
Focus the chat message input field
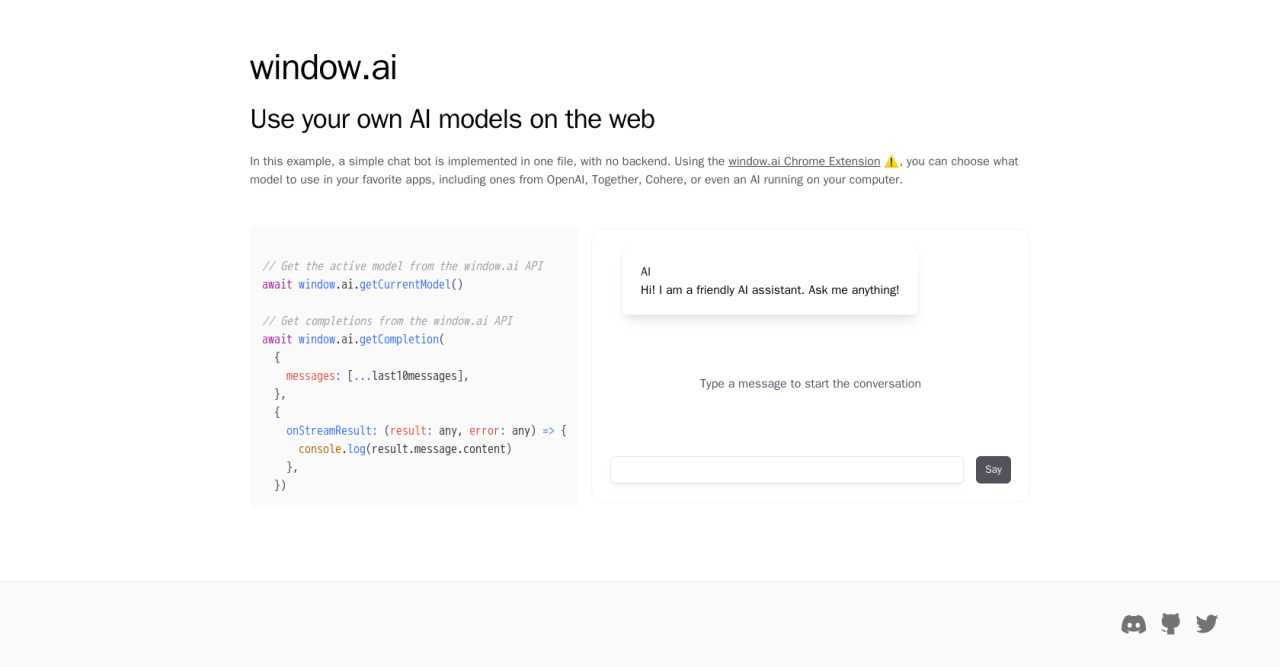[x=786, y=470]
